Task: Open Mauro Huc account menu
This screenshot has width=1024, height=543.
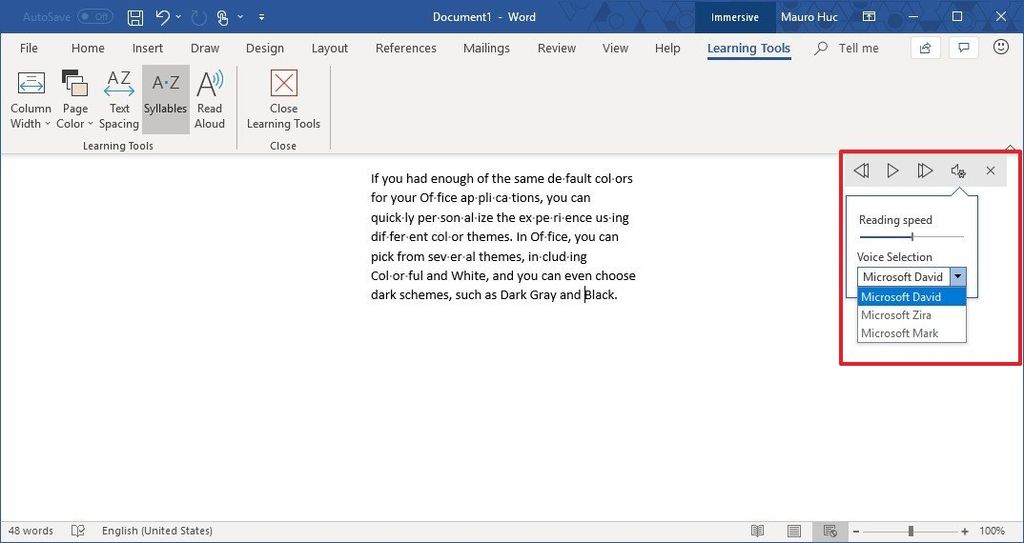Action: point(809,17)
